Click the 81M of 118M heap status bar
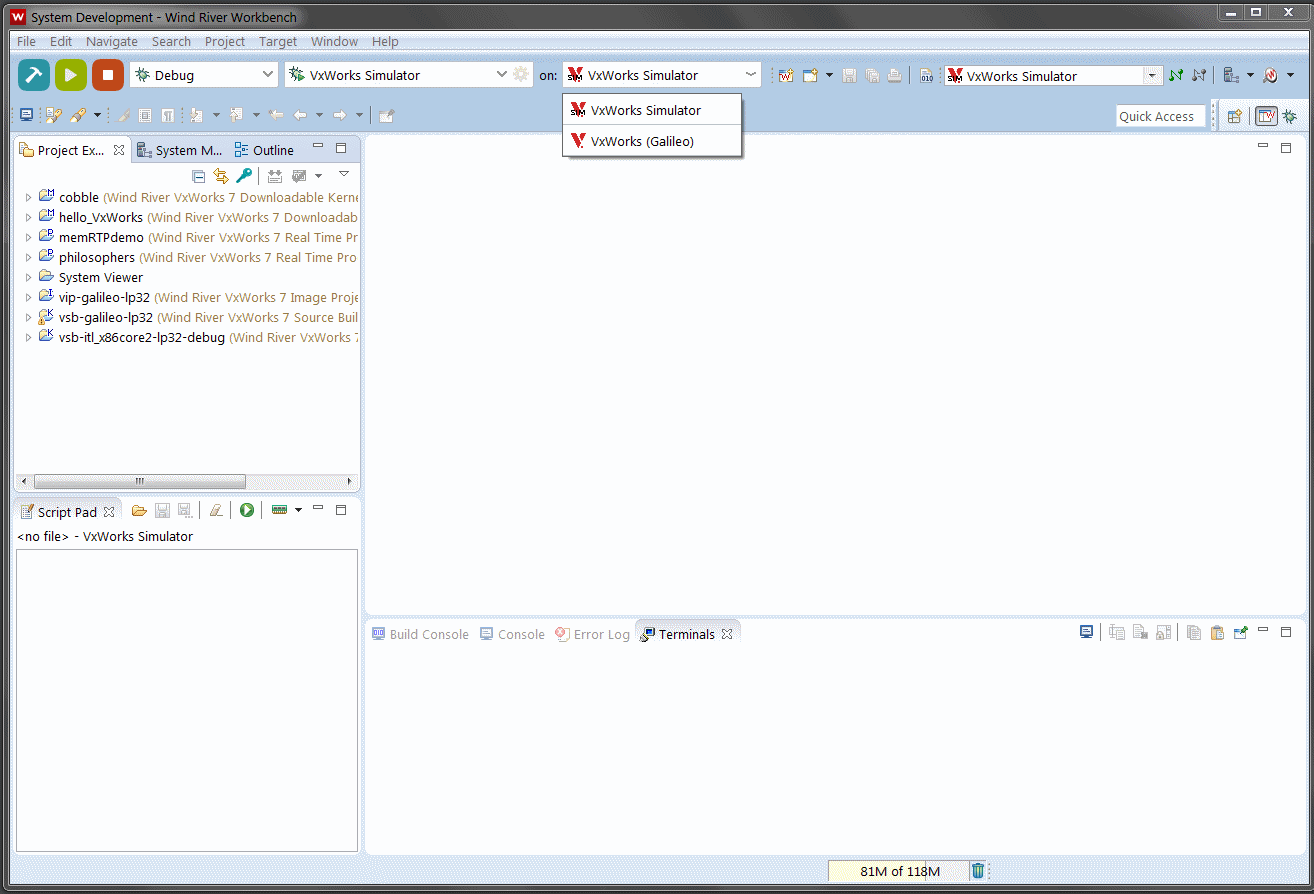Image resolution: width=1314 pixels, height=894 pixels. pyautogui.click(x=899, y=871)
